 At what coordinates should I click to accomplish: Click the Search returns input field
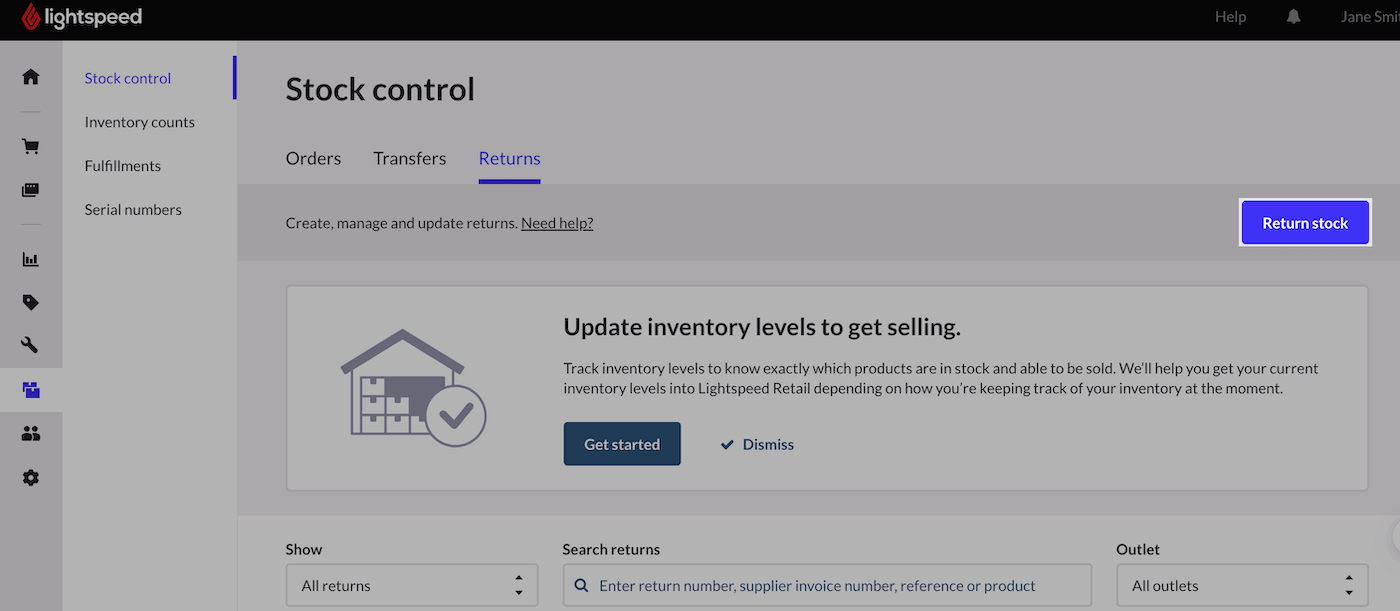tap(827, 586)
